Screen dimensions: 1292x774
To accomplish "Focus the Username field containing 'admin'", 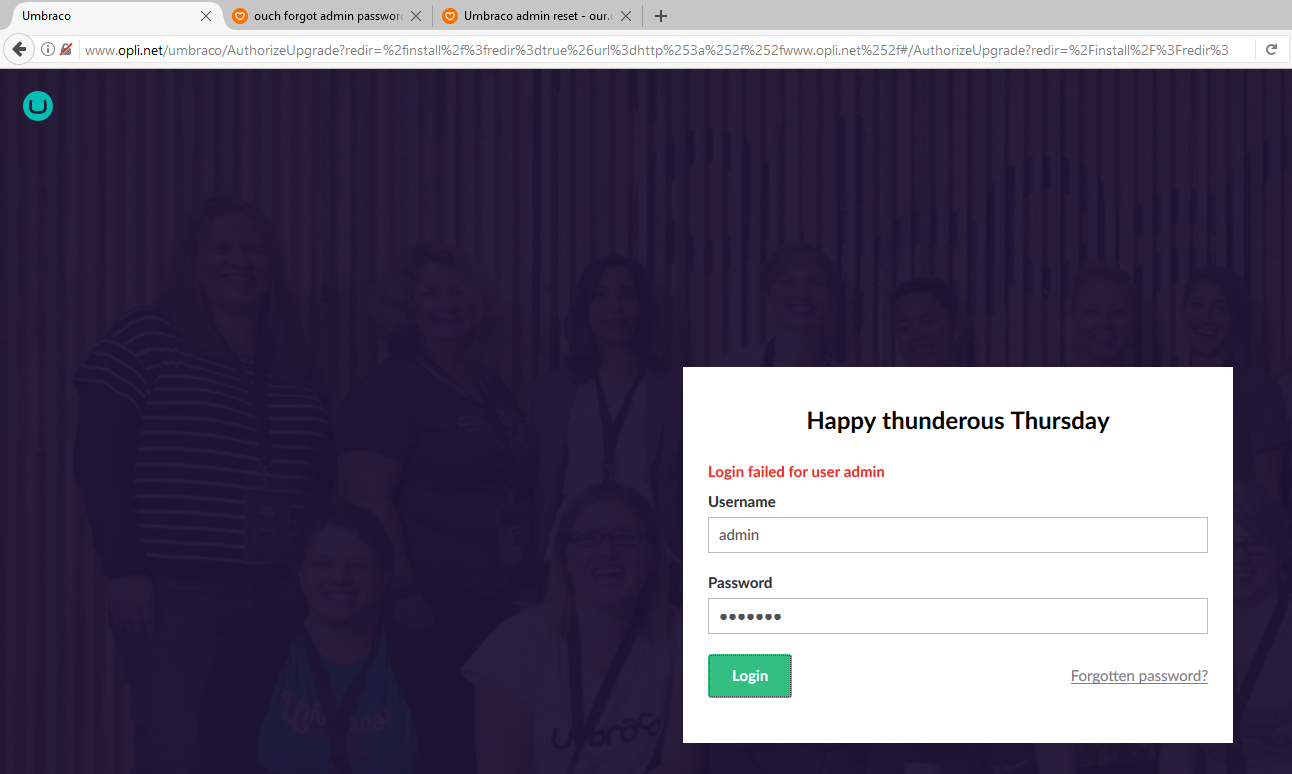I will (957, 535).
